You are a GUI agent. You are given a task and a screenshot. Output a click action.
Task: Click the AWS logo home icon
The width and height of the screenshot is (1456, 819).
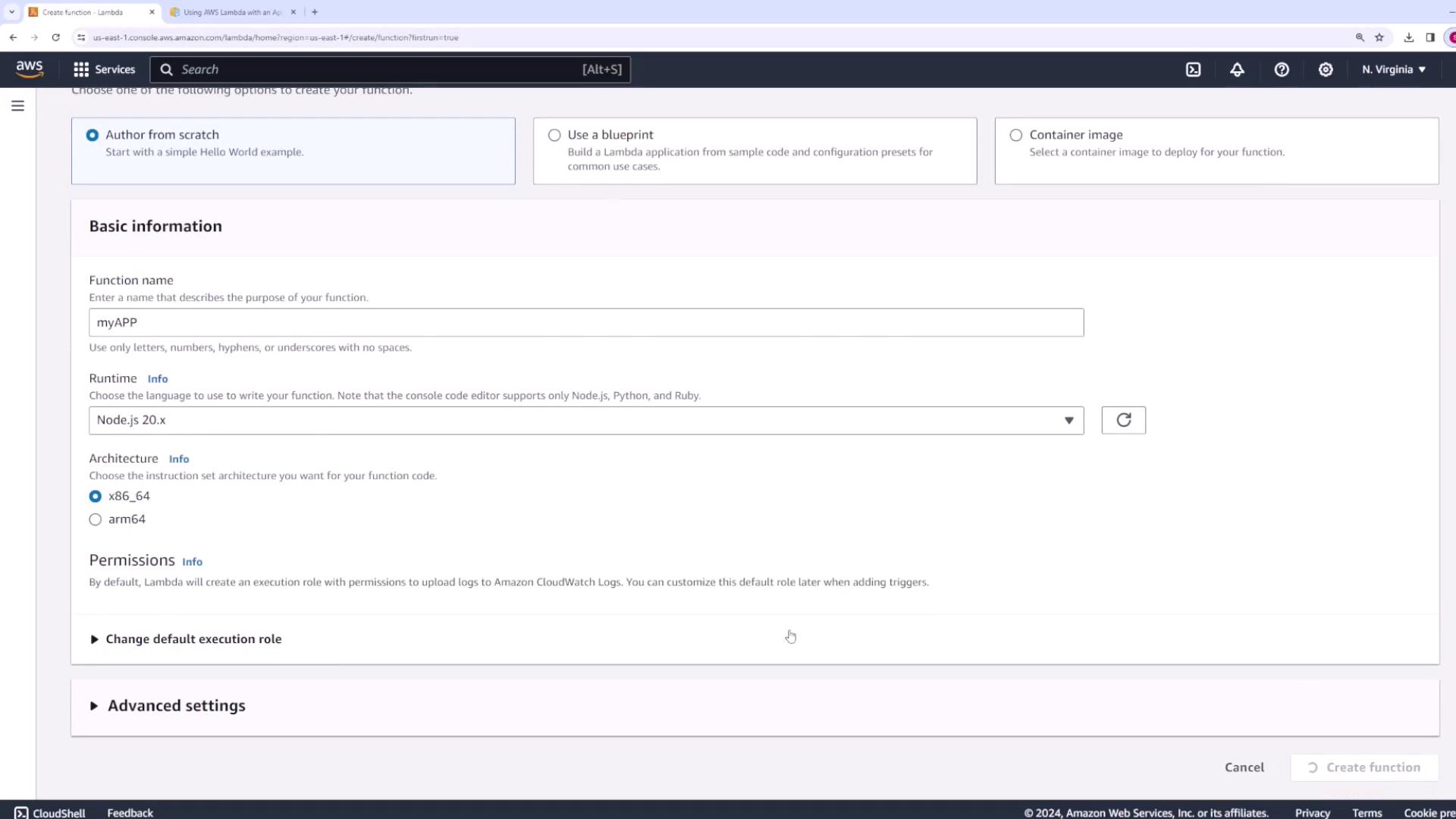tap(30, 69)
